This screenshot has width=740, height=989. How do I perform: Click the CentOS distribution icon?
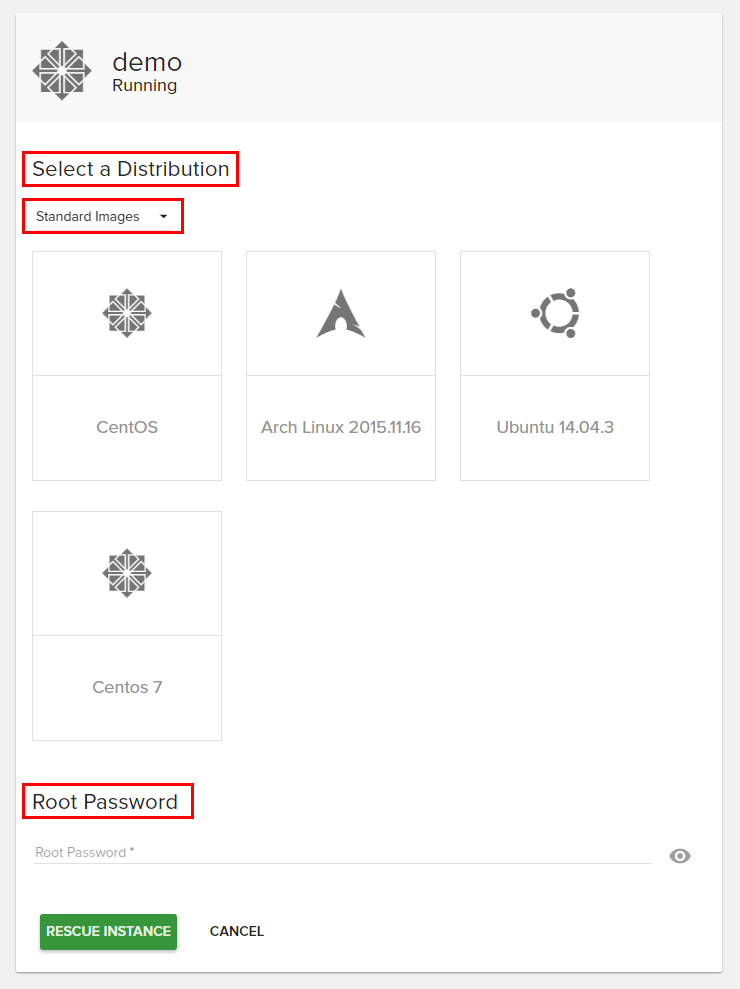tap(126, 312)
